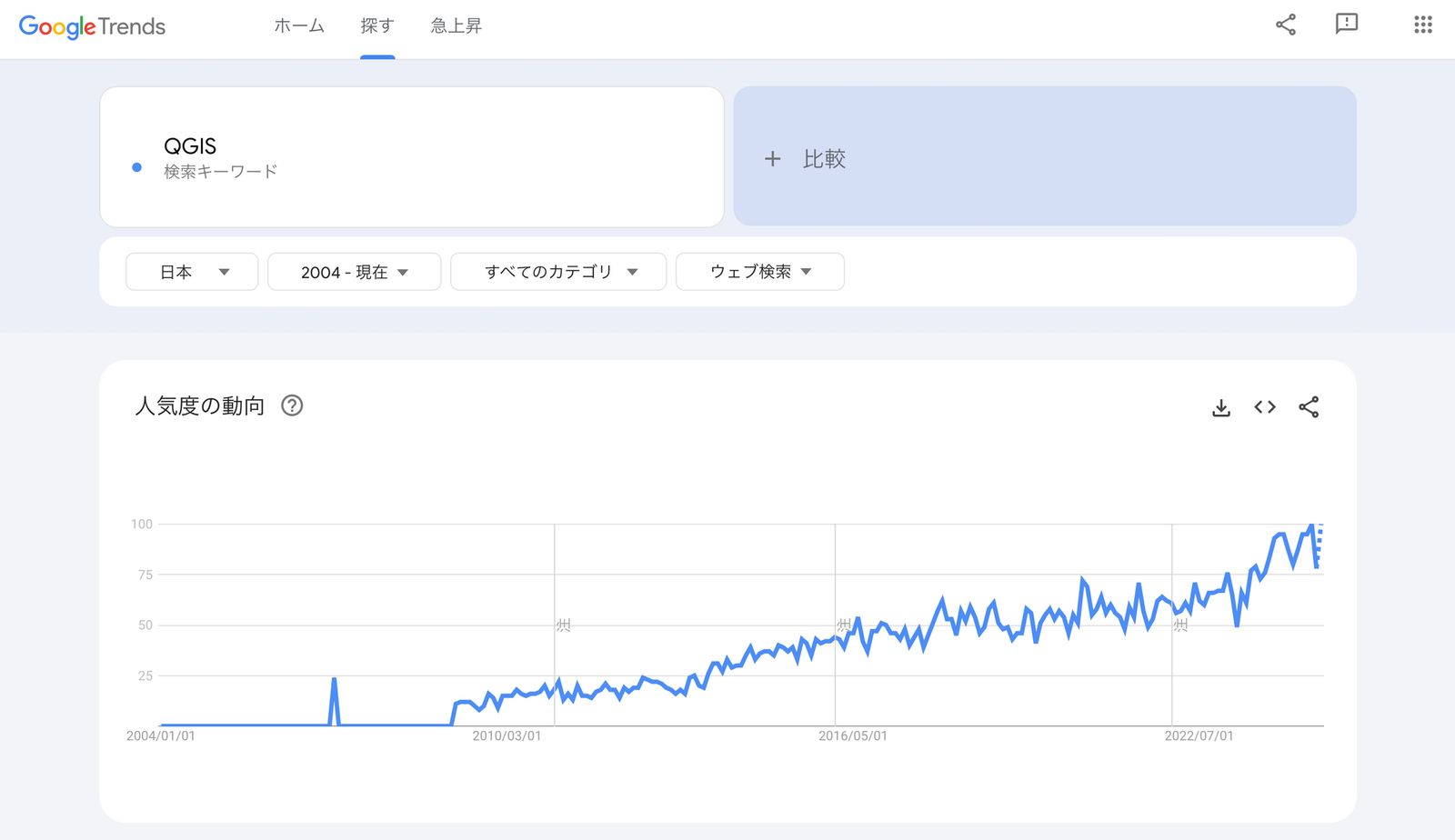1455x840 pixels.
Task: Click the 注 note marker near 2022
Action: point(1180,625)
